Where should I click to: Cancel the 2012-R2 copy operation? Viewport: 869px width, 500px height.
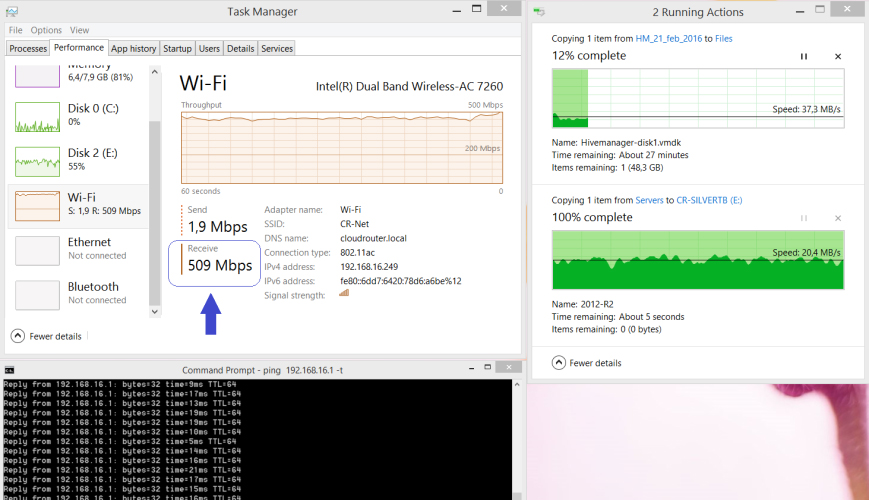click(838, 218)
